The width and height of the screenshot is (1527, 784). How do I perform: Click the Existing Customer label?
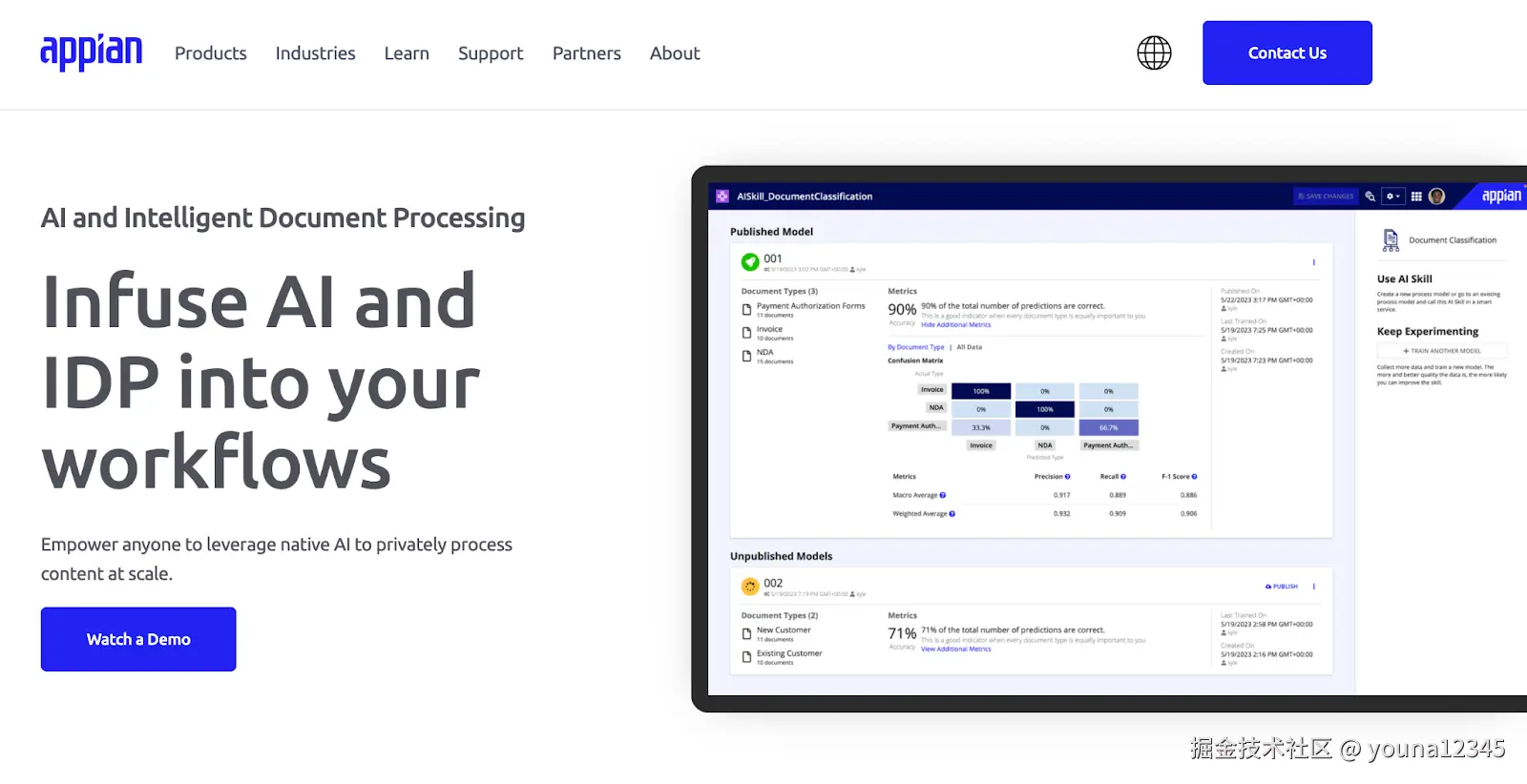click(x=789, y=653)
